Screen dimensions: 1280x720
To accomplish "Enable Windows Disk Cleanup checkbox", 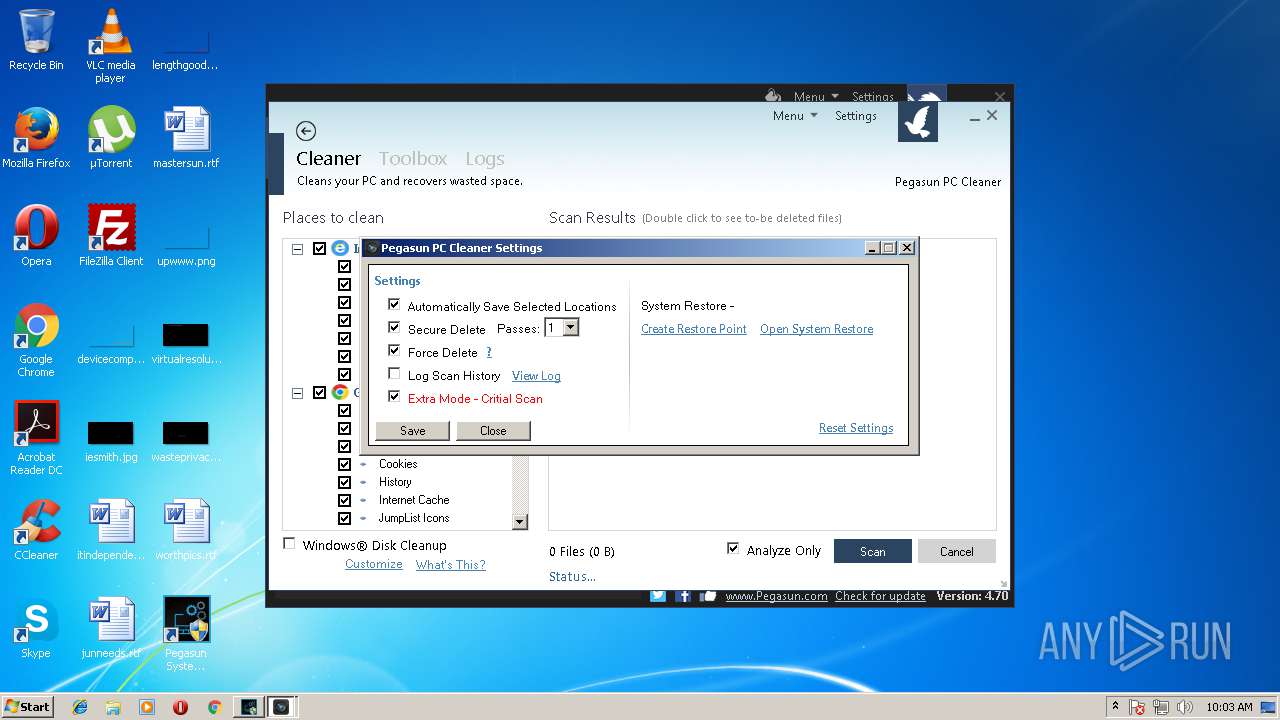I will [x=289, y=544].
